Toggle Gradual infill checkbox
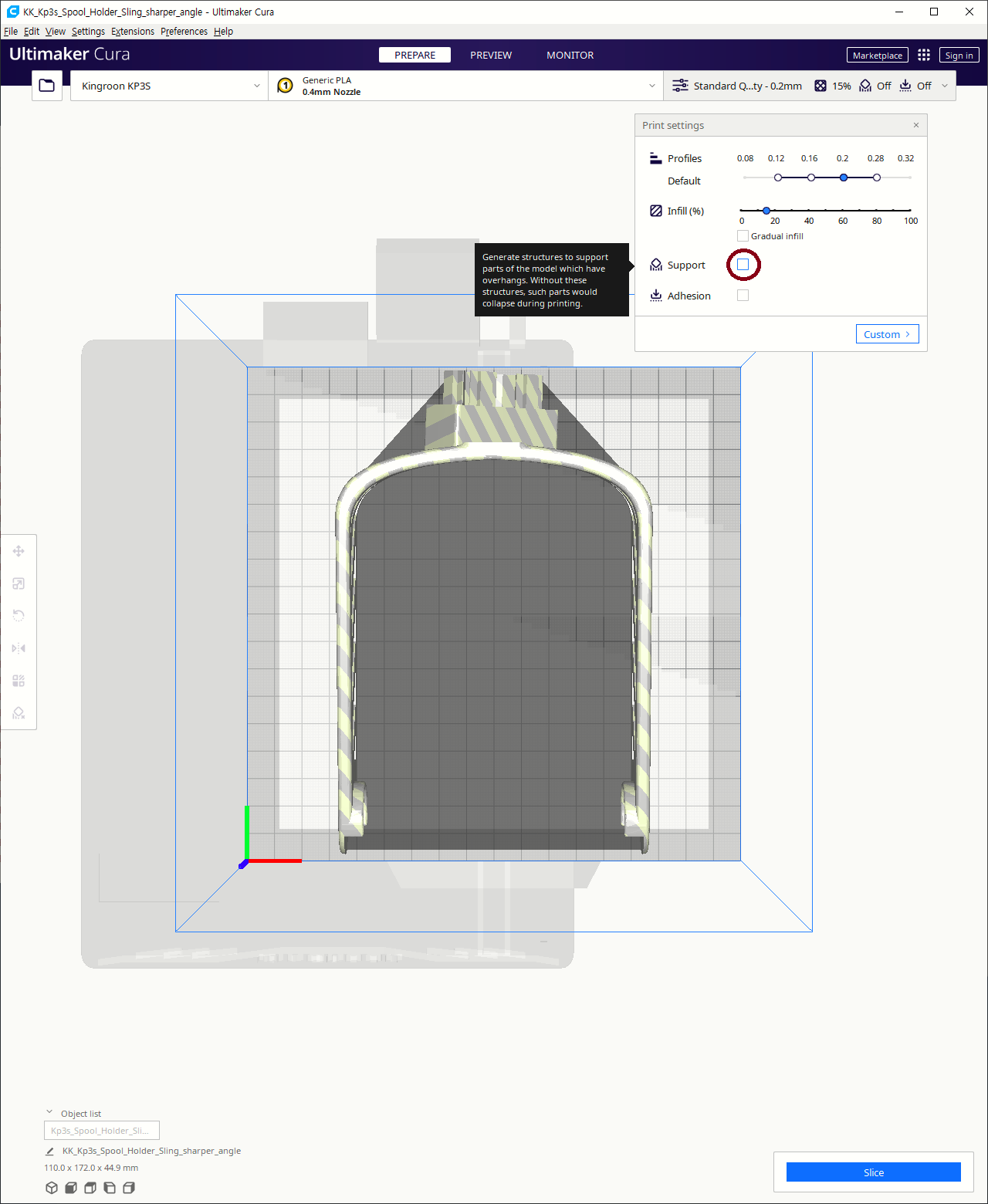 click(743, 236)
